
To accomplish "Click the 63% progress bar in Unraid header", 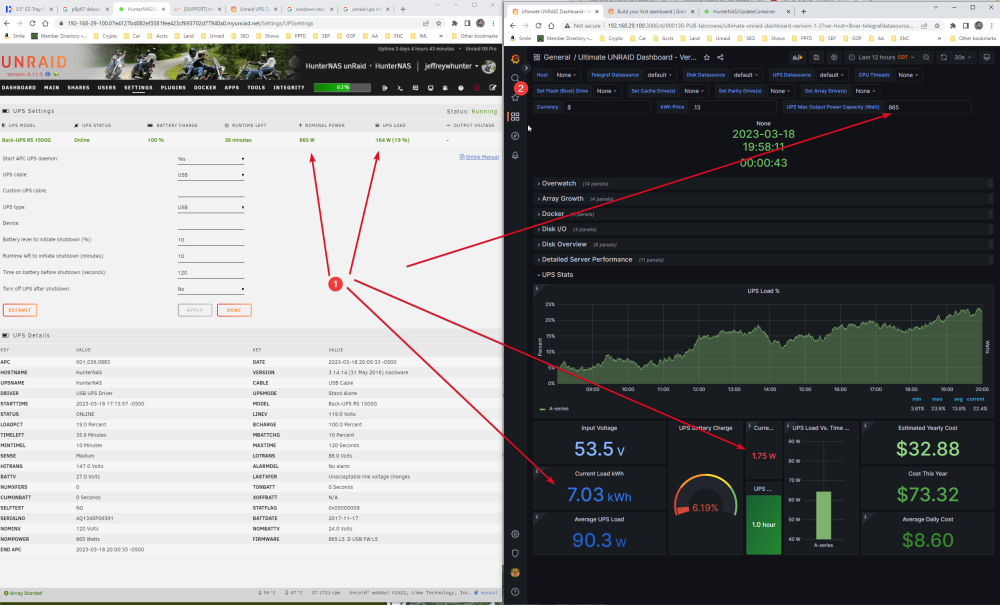I will click(x=342, y=87).
